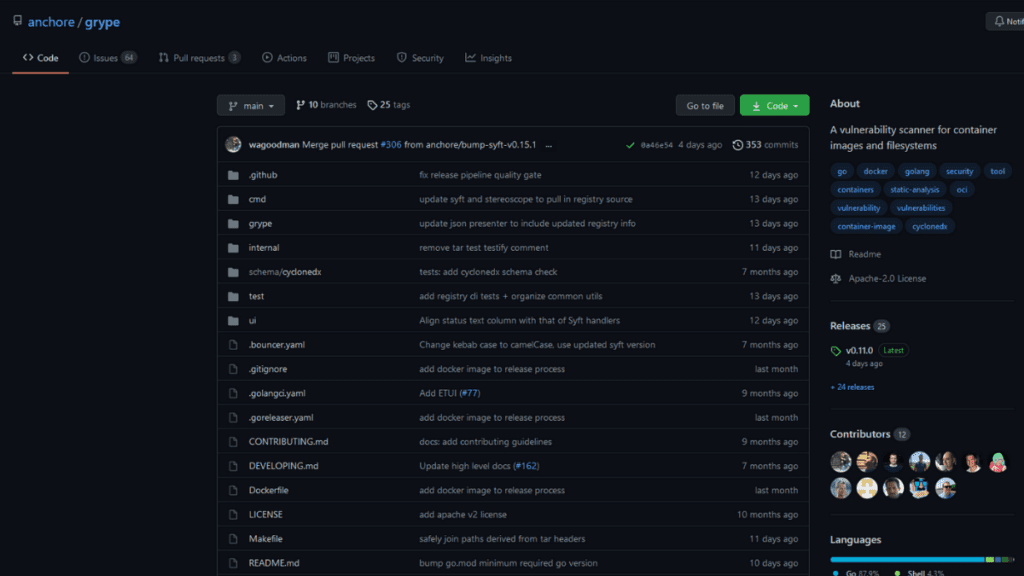The height and width of the screenshot is (576, 1024).
Task: Open the .golangci.yaml file
Action: coord(277,393)
